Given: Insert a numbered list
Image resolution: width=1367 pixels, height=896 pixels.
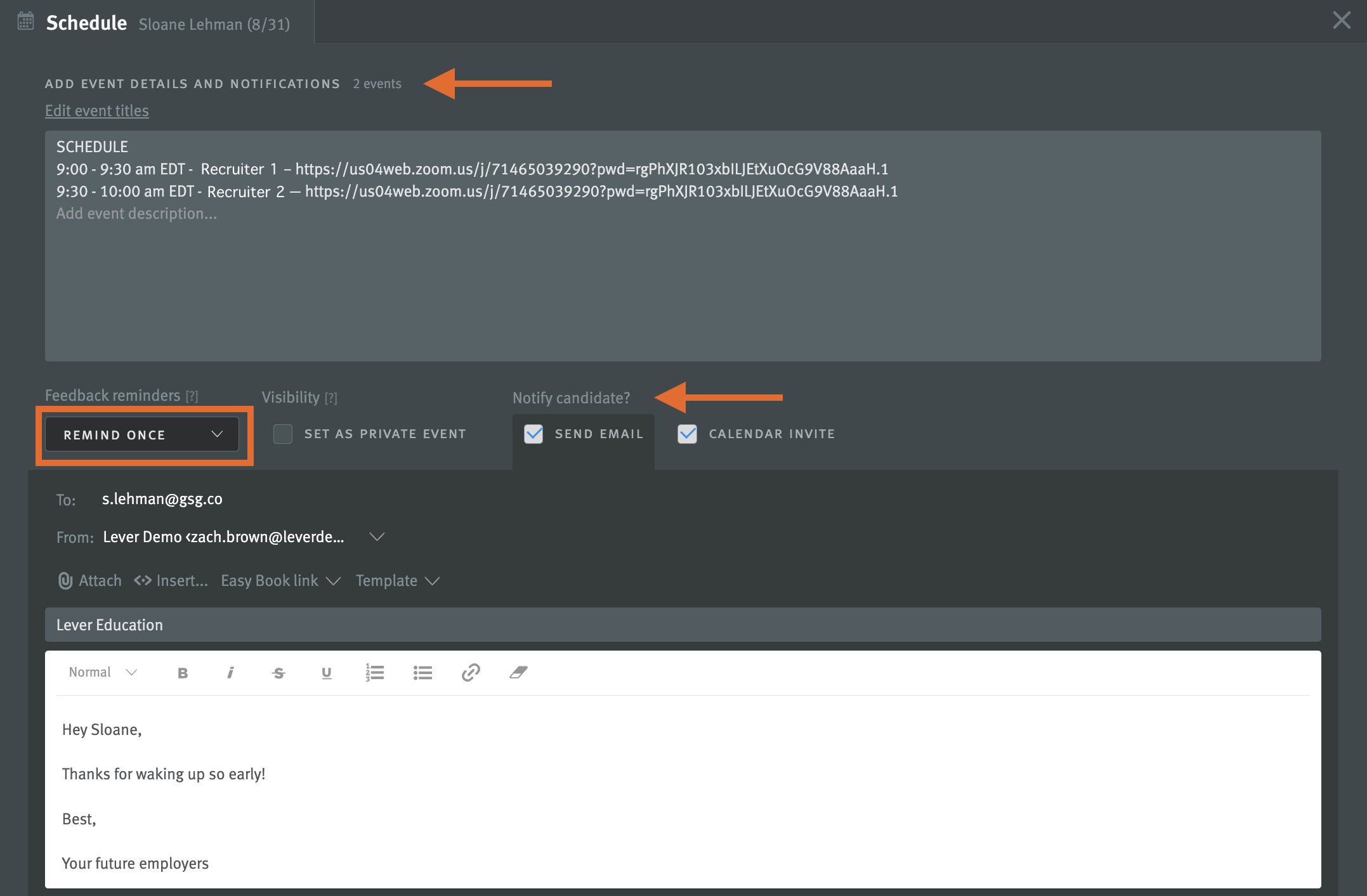Looking at the screenshot, I should click(x=375, y=672).
